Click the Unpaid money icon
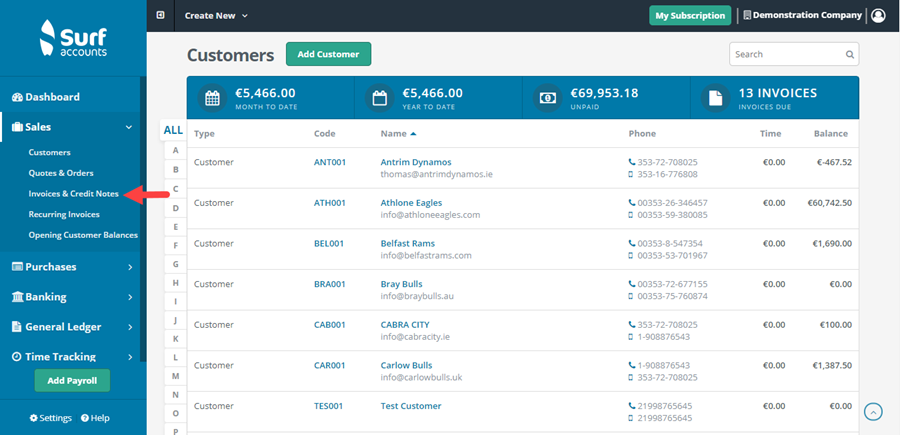900x435 pixels. tap(548, 98)
